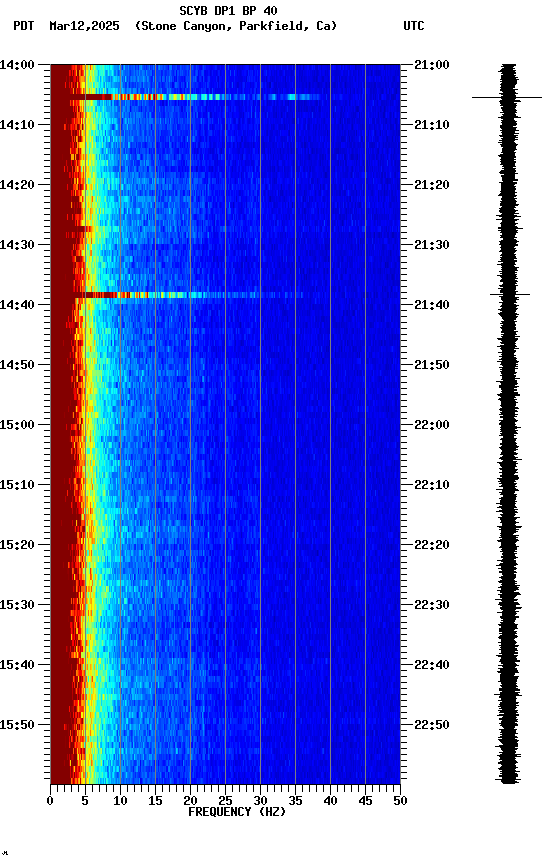
Task: Click the "21:10" UTC time label
Action: tap(432, 125)
